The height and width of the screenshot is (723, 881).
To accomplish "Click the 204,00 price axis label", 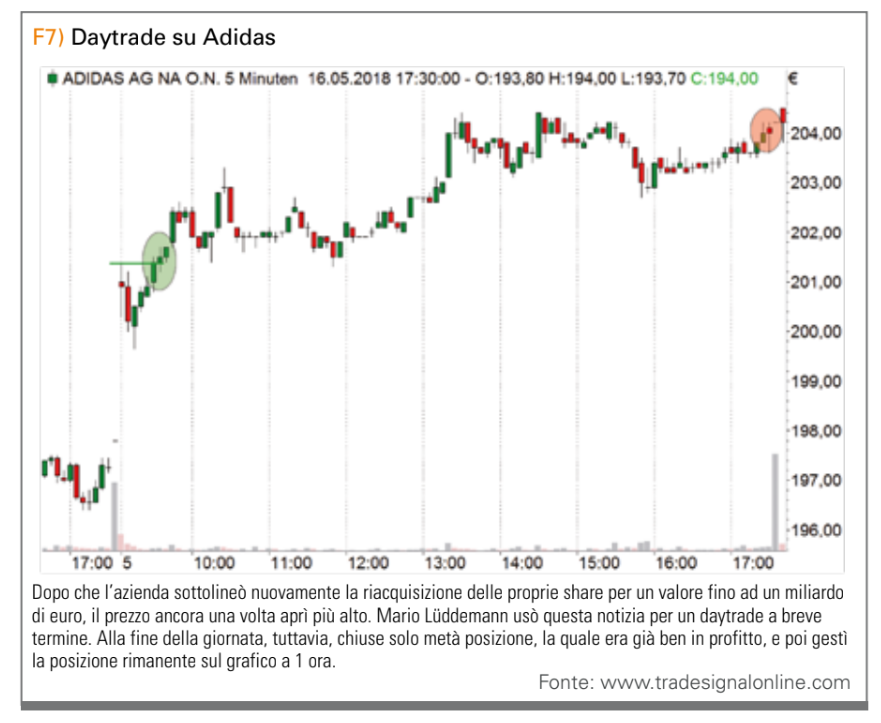I will tap(818, 133).
